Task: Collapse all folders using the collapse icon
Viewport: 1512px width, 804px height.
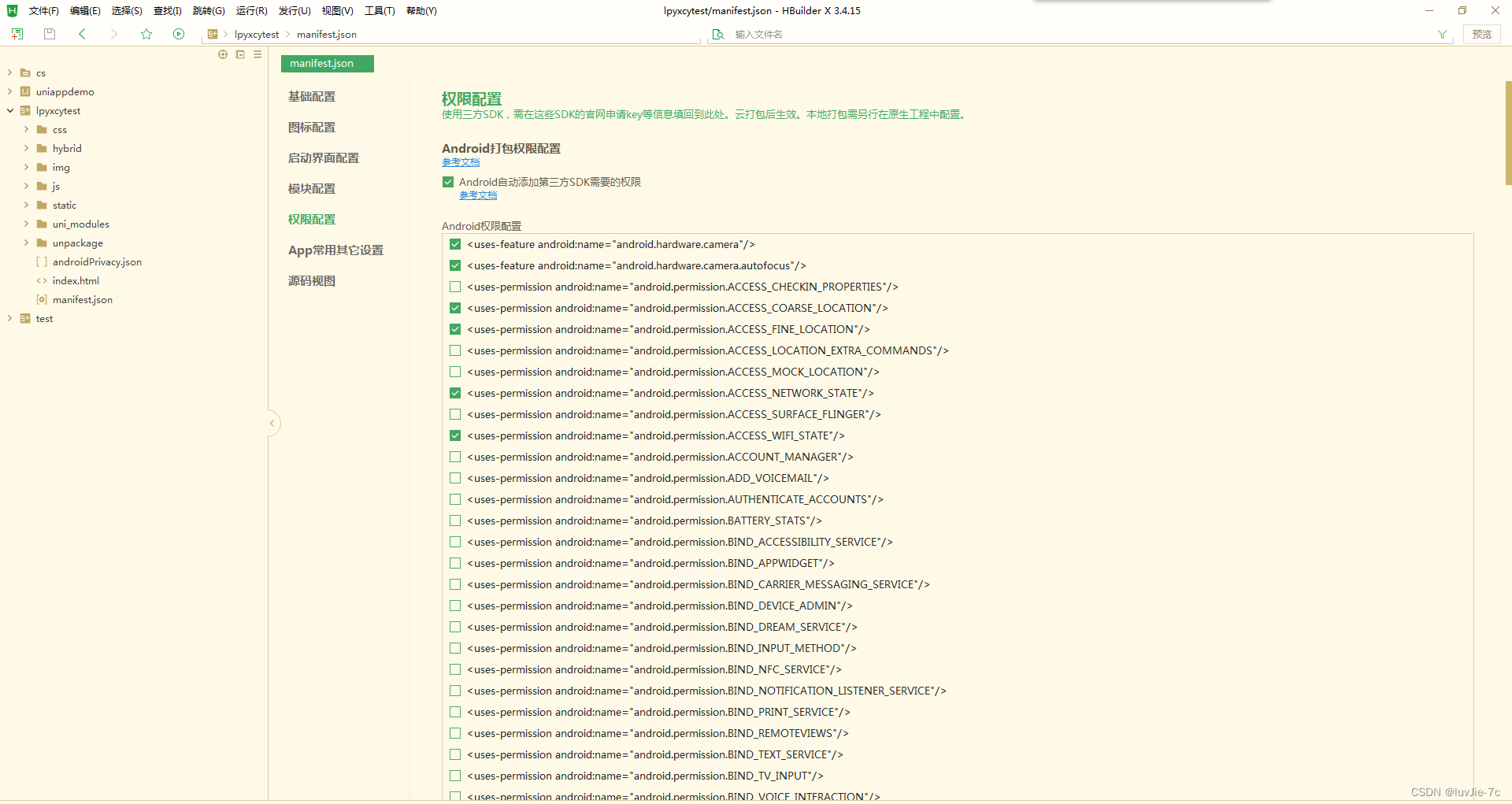Action: click(x=240, y=54)
